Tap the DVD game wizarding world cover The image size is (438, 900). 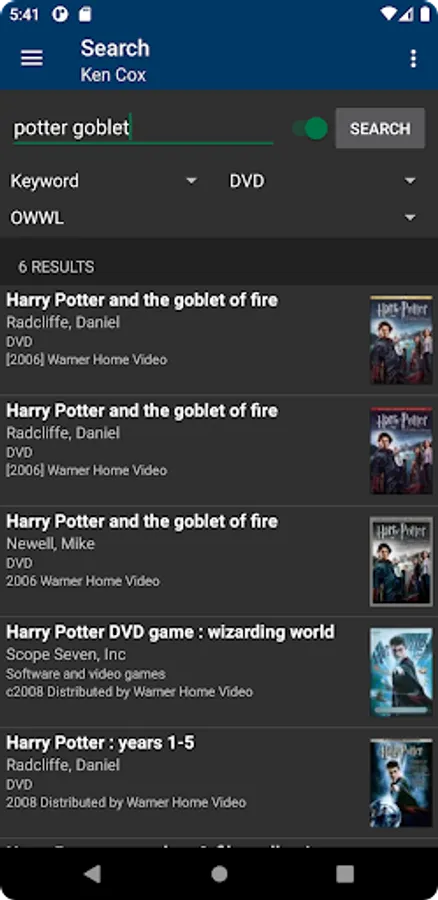401,672
